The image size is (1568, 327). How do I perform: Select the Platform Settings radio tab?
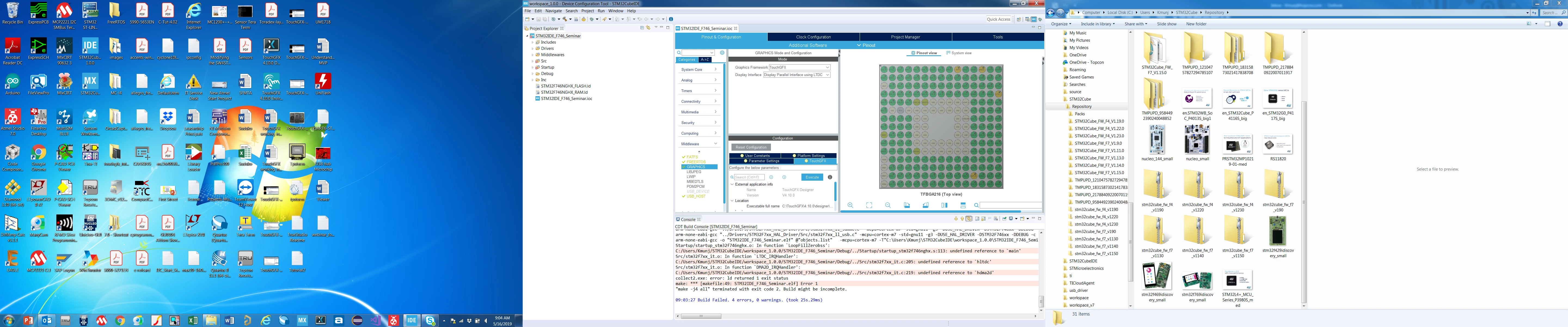(x=809, y=156)
